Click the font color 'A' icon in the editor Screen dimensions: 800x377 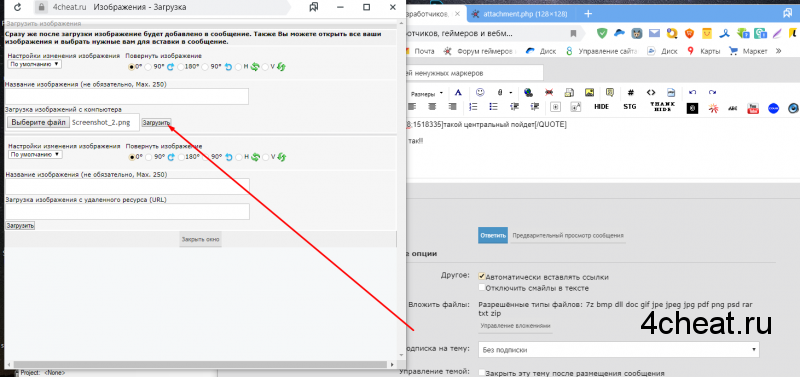[x=458, y=92]
